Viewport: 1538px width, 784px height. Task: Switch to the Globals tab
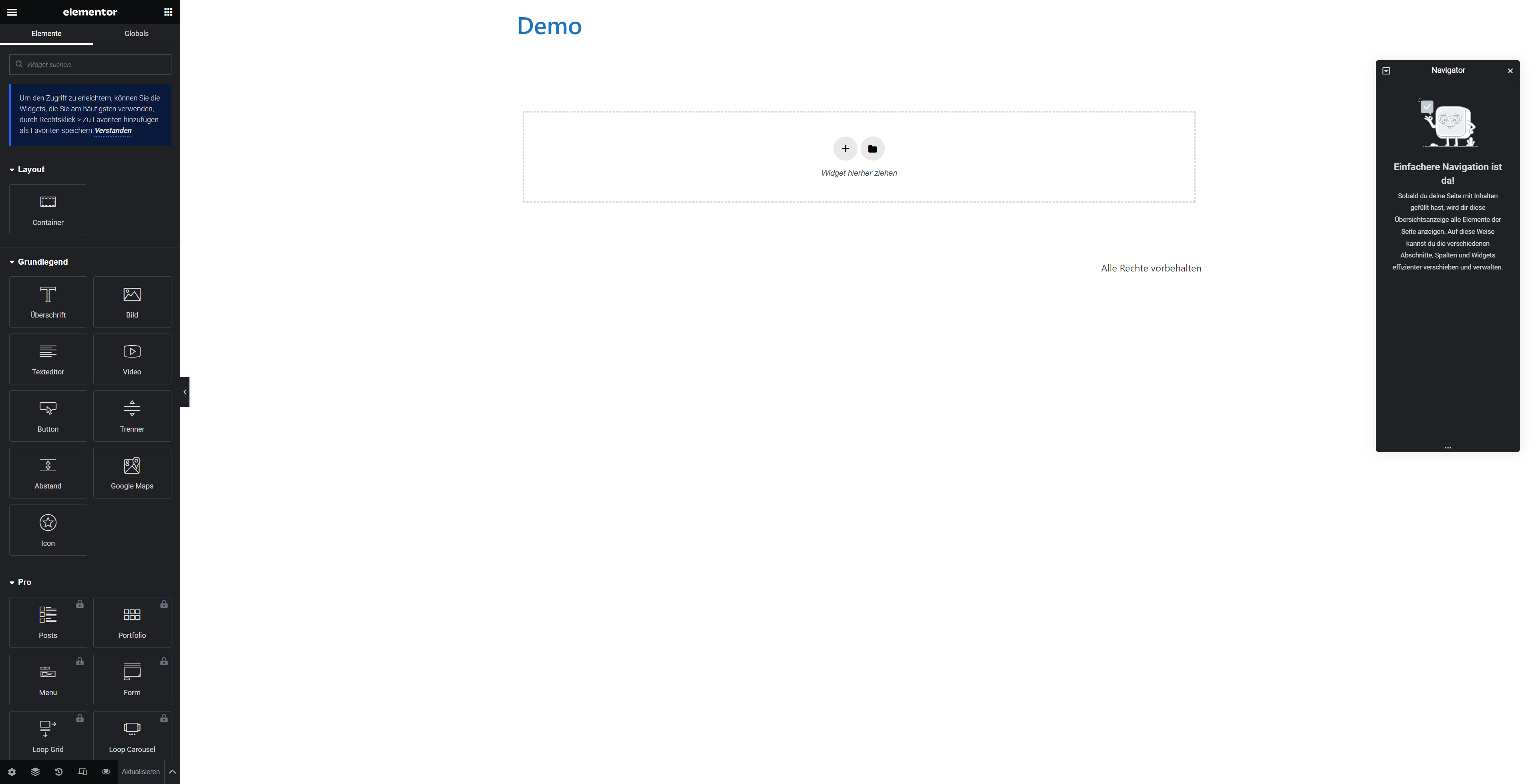coord(136,34)
